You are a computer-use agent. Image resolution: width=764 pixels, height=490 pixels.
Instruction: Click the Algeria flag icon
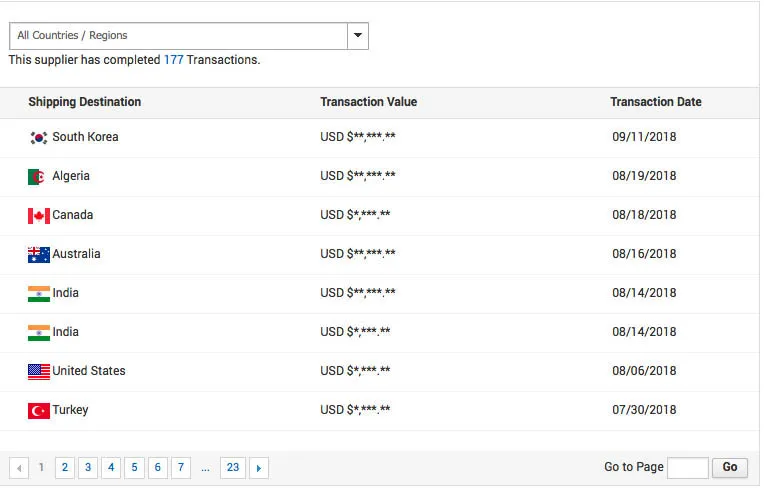[x=37, y=177]
